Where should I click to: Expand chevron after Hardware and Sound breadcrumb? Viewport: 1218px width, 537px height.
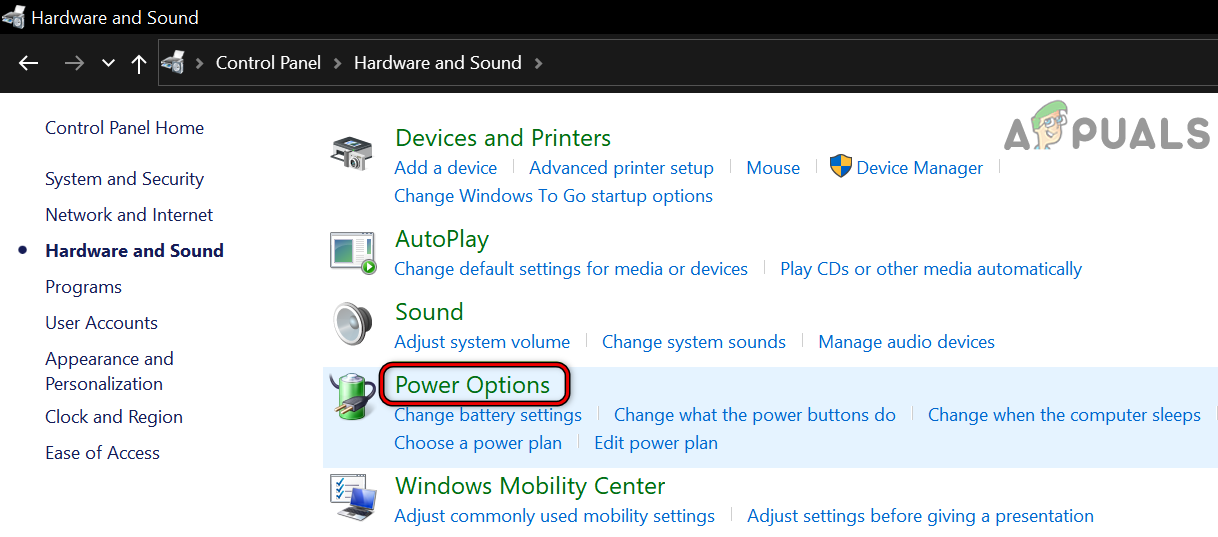click(x=539, y=63)
